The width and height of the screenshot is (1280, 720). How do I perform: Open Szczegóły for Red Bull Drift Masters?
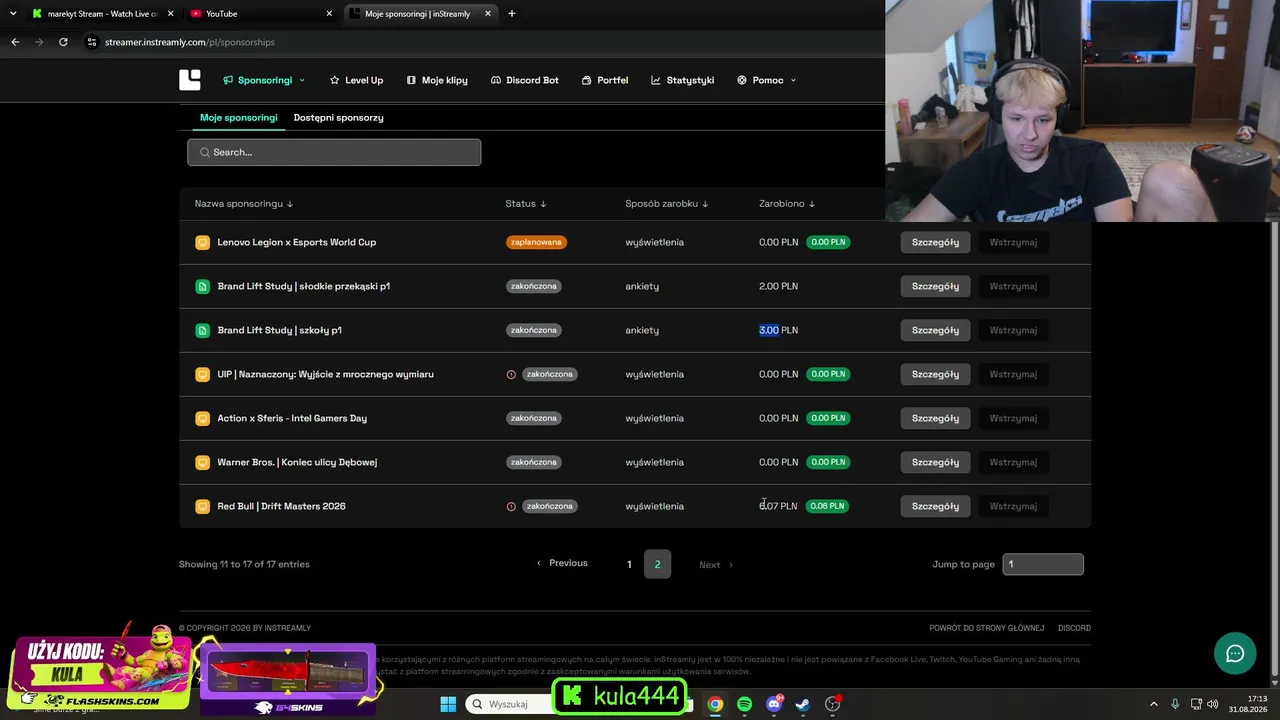click(935, 506)
